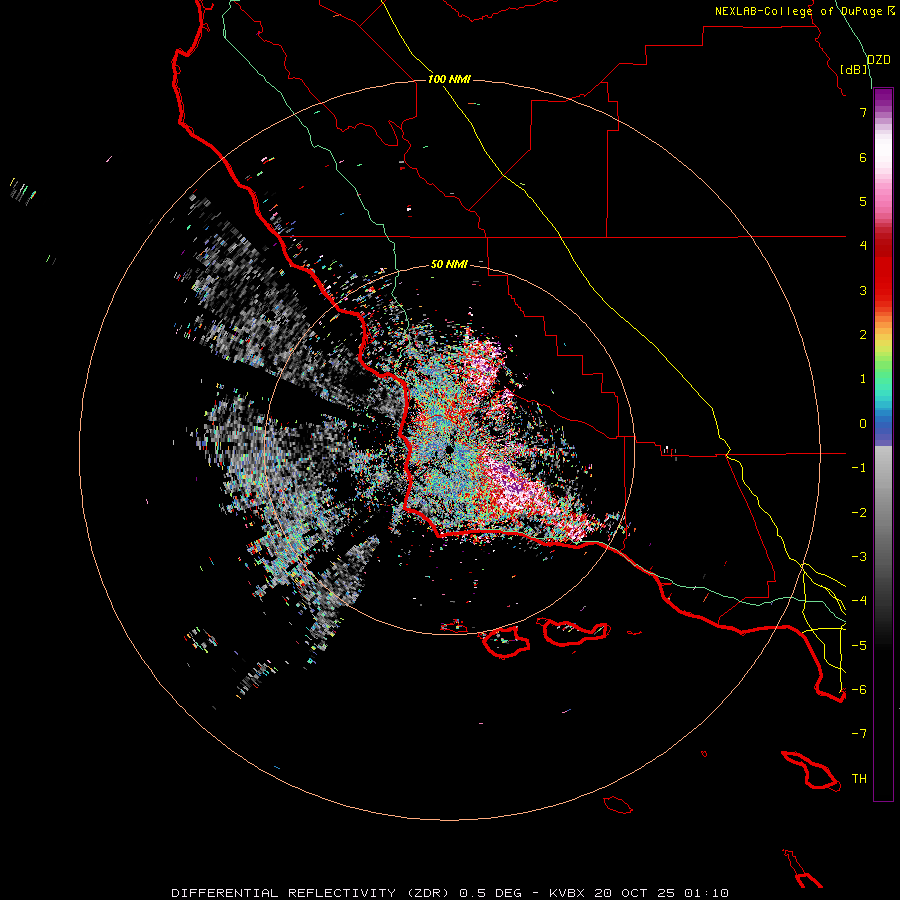Screen dimensions: 900x900
Task: Click the DZD color scale title
Action: pos(879,60)
